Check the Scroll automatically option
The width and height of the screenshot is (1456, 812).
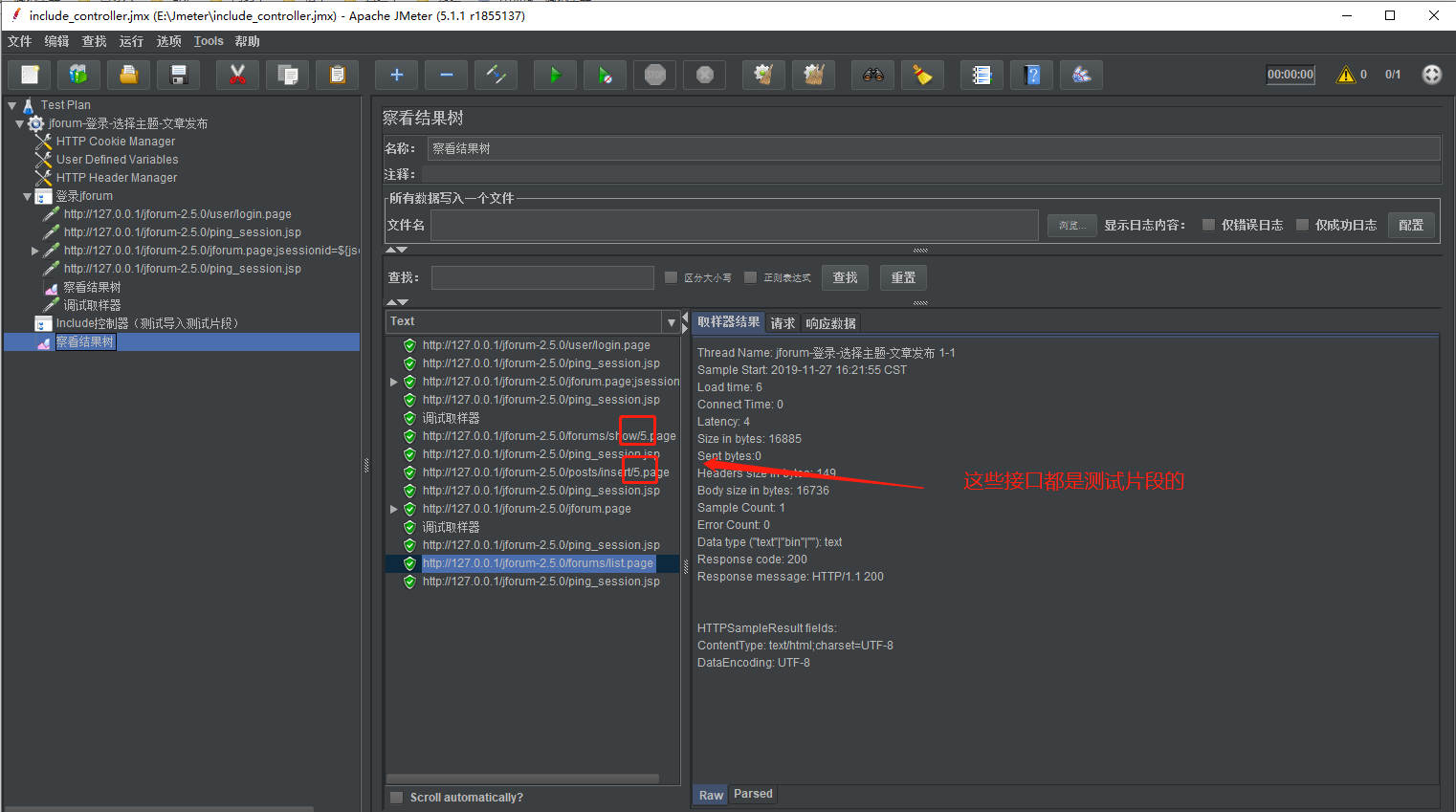[x=396, y=796]
